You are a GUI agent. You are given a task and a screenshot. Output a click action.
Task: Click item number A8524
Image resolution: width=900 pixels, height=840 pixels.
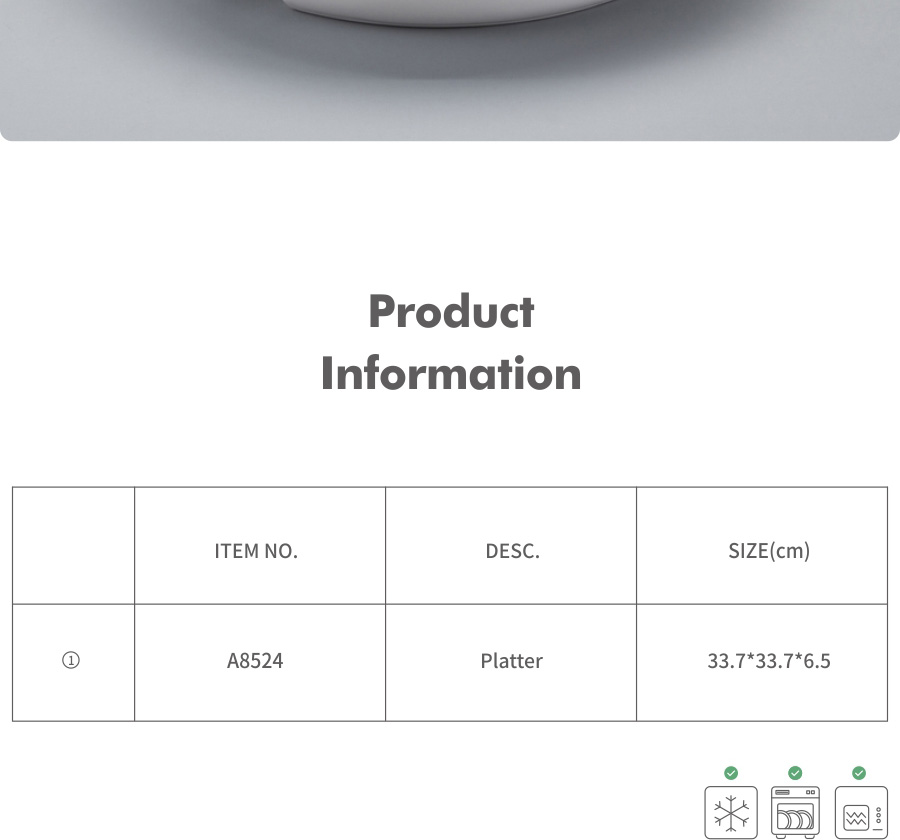coord(255,661)
